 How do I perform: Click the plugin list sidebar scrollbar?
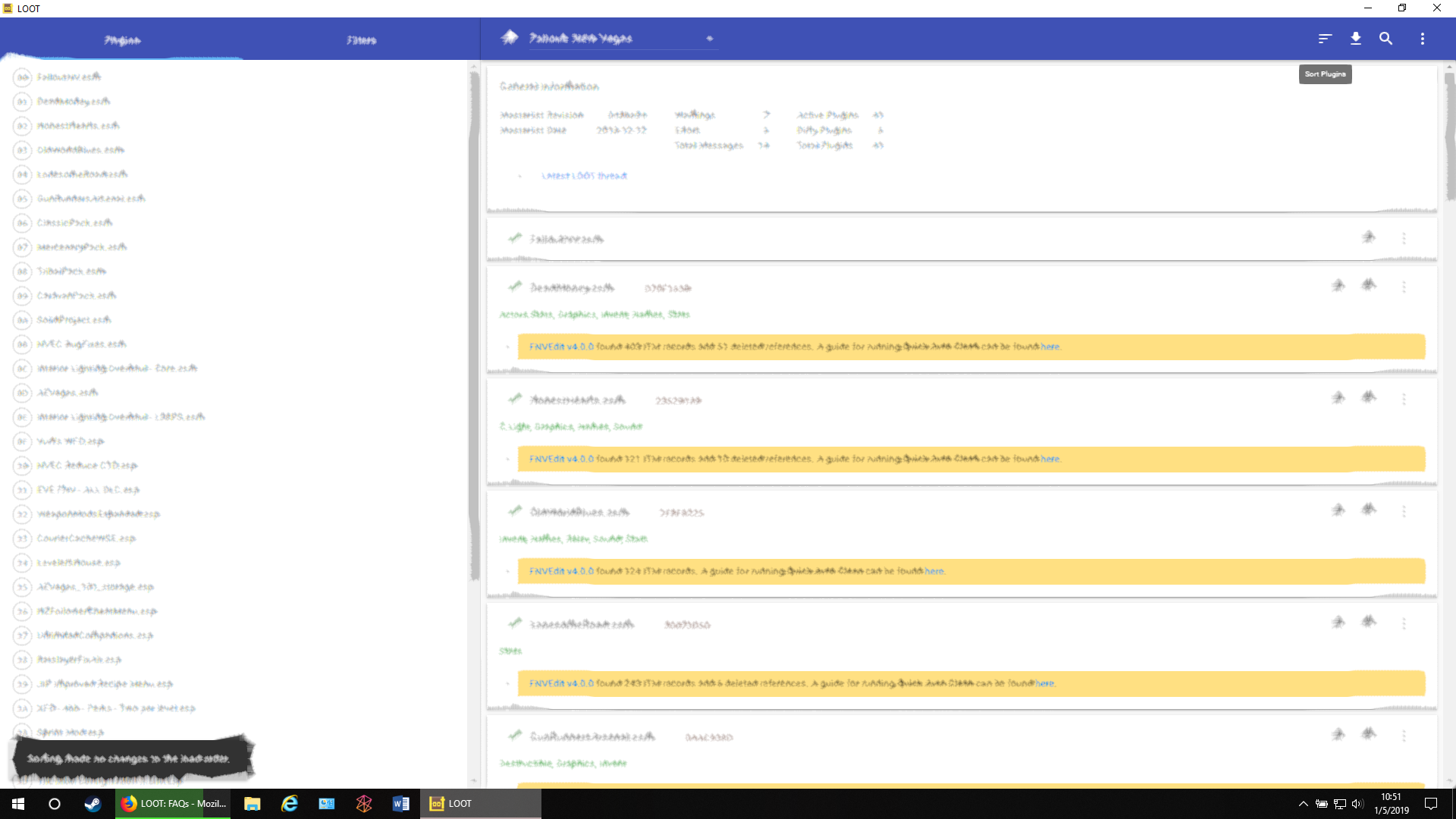[x=474, y=326]
